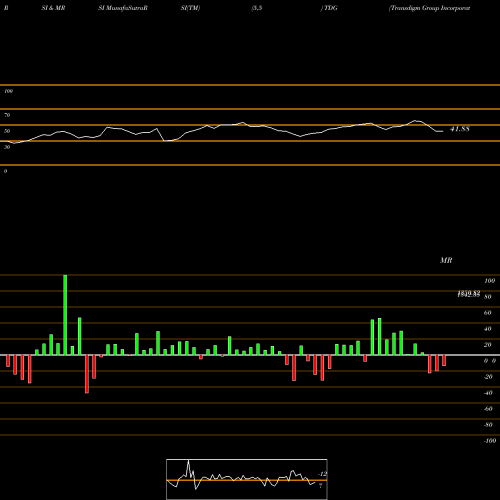Click the 50 level label on RSI axis
Image resolution: width=500 pixels, height=500 pixels.
[7, 131]
